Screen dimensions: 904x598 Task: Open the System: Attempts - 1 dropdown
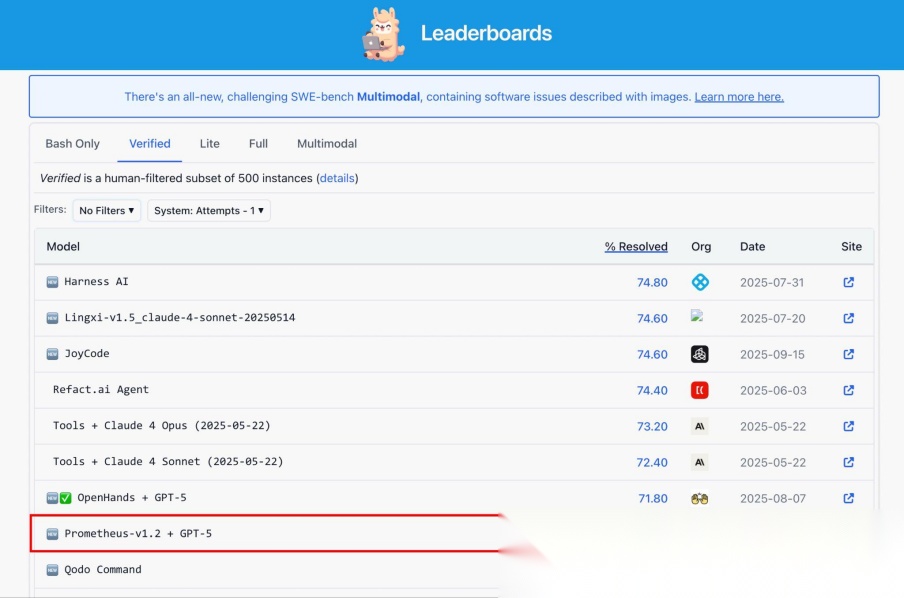209,210
